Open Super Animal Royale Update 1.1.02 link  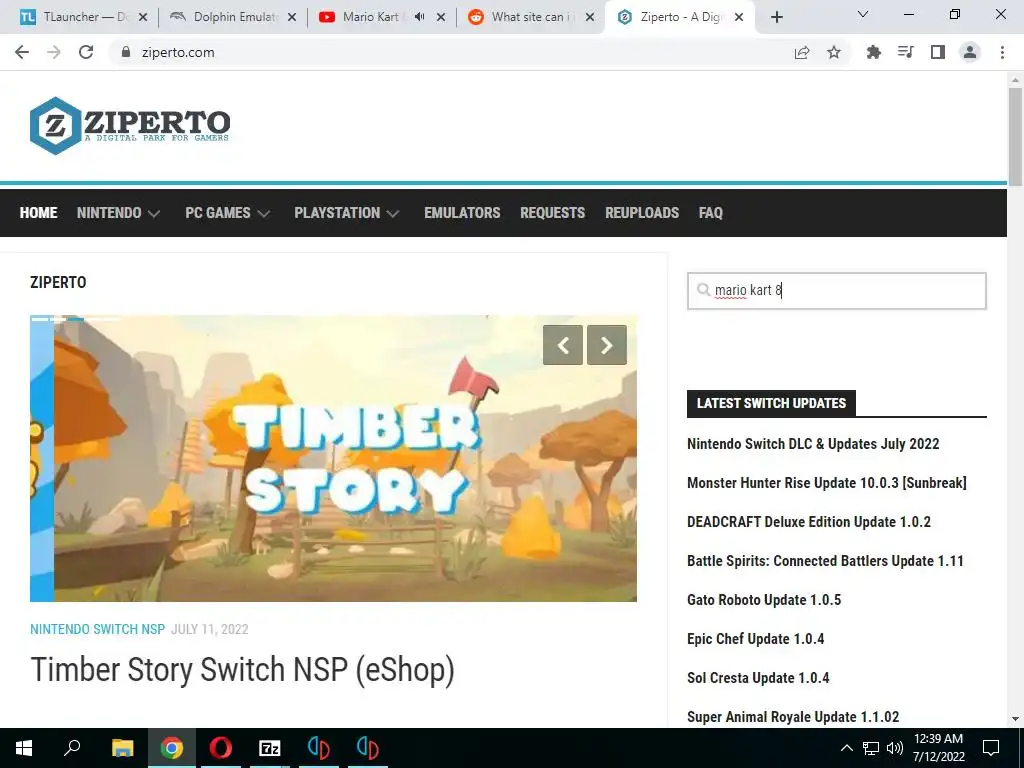(793, 717)
